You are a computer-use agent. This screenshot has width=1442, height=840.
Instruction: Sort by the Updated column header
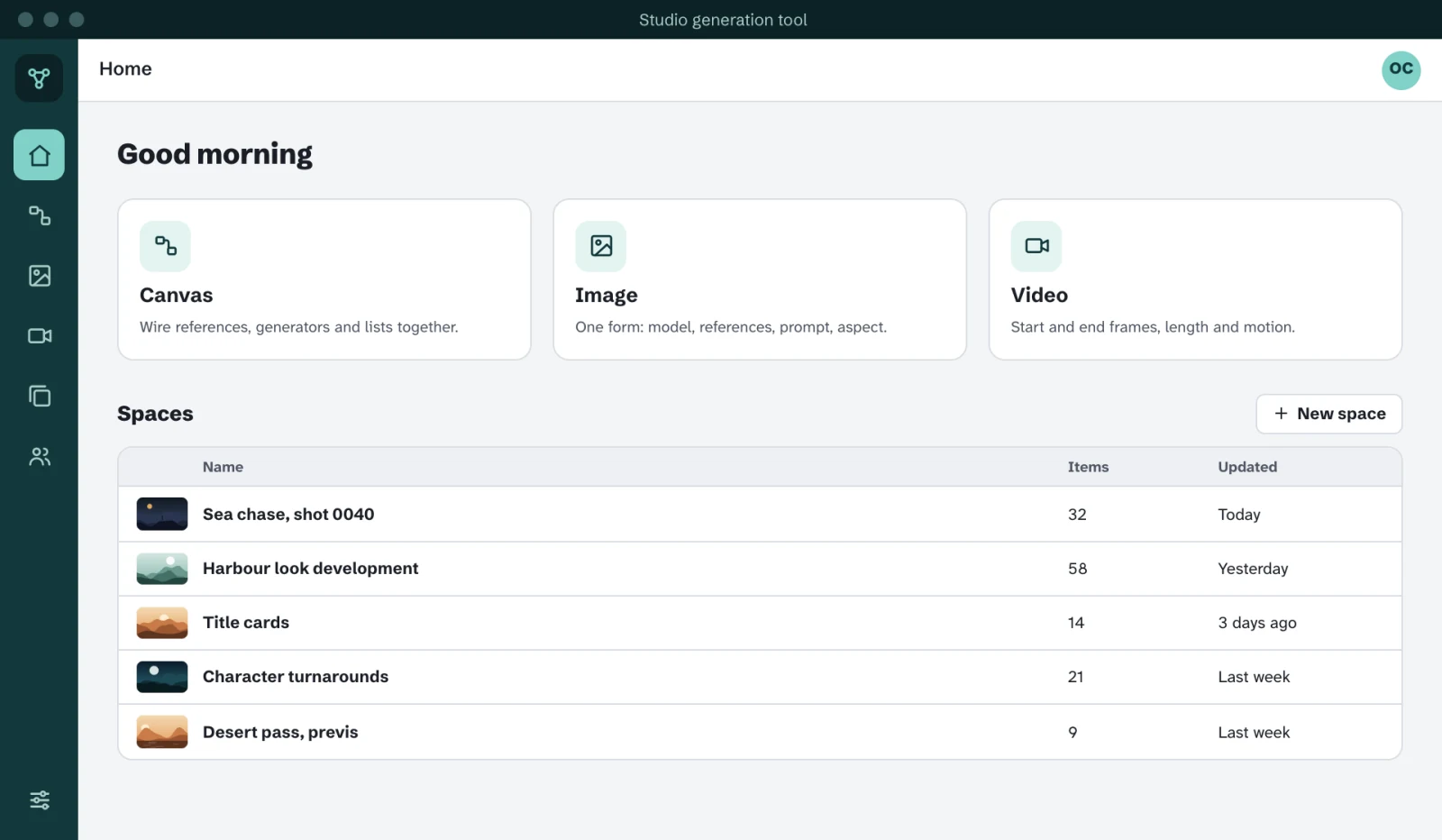1247,467
